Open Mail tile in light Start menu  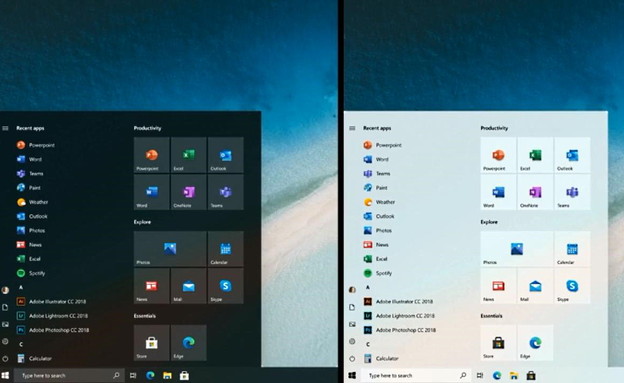click(x=535, y=286)
